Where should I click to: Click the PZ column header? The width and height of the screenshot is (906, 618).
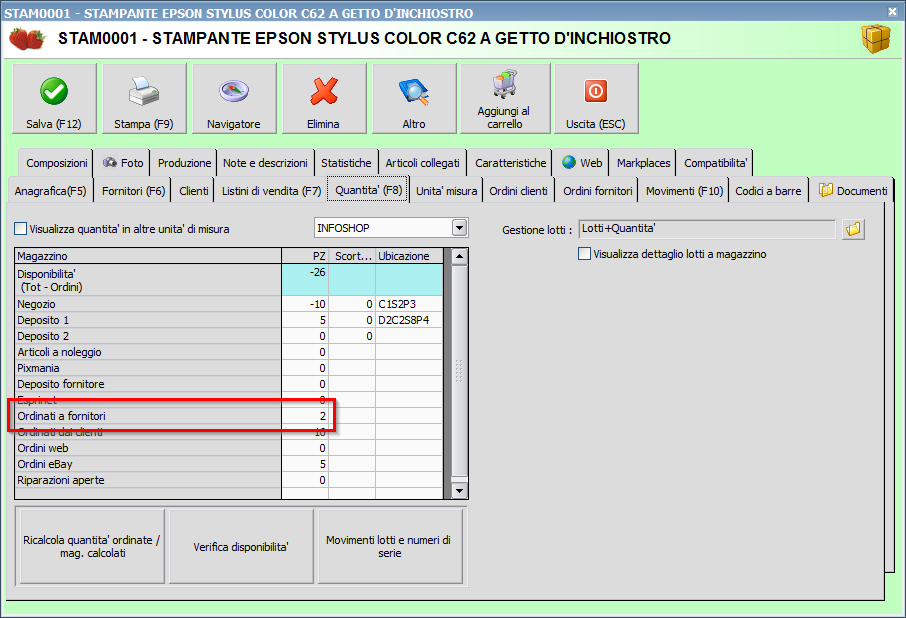305,256
